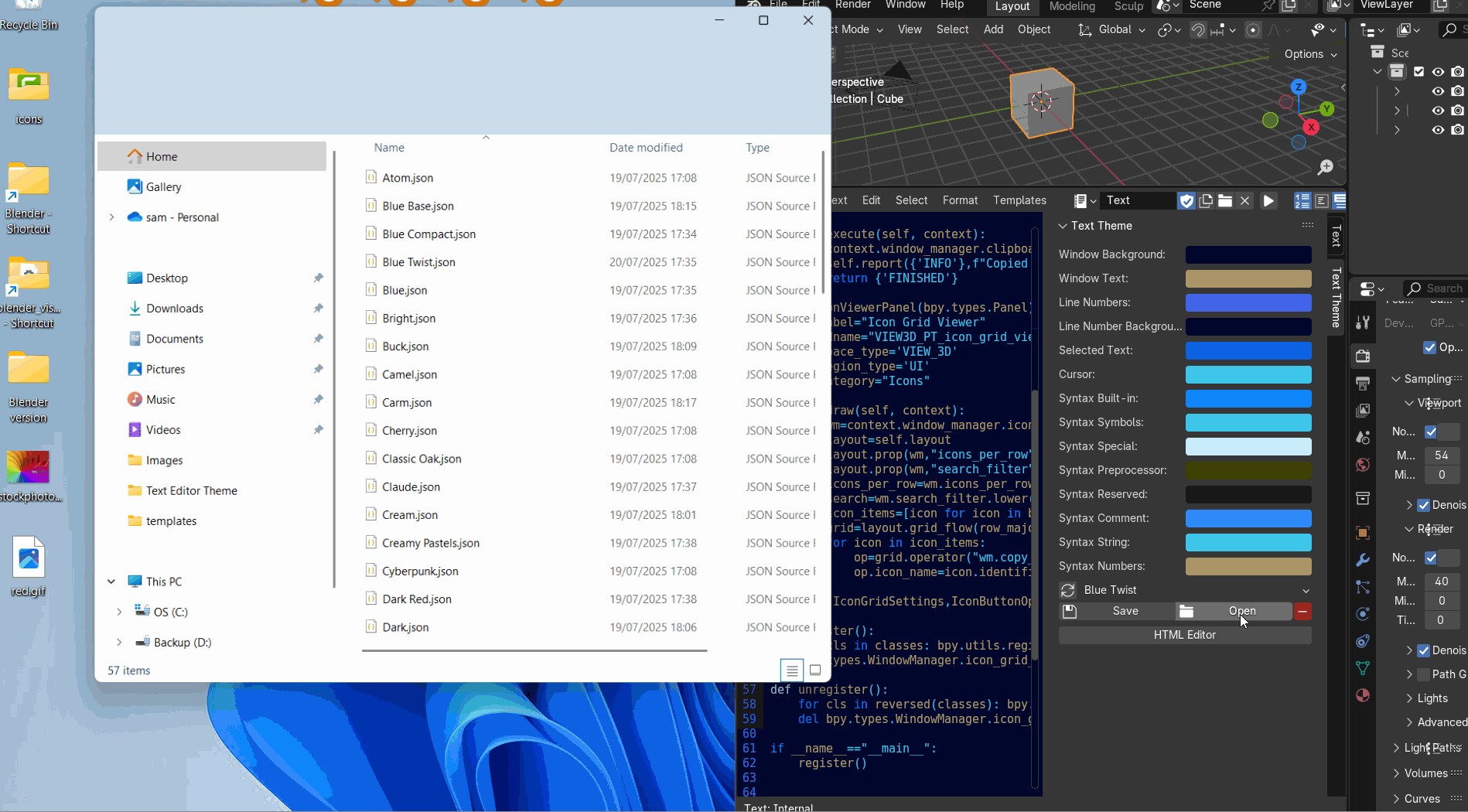Open the Format menu in text editor

pyautogui.click(x=960, y=200)
